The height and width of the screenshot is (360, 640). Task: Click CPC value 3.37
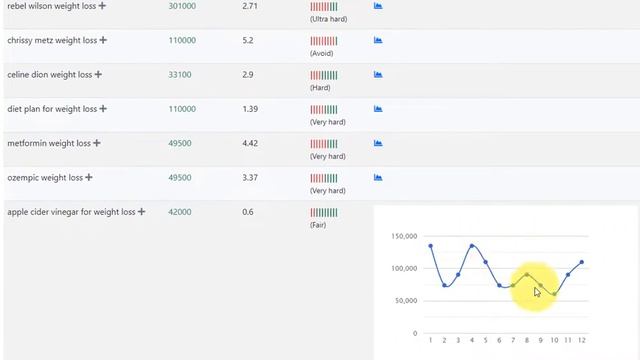coord(250,178)
